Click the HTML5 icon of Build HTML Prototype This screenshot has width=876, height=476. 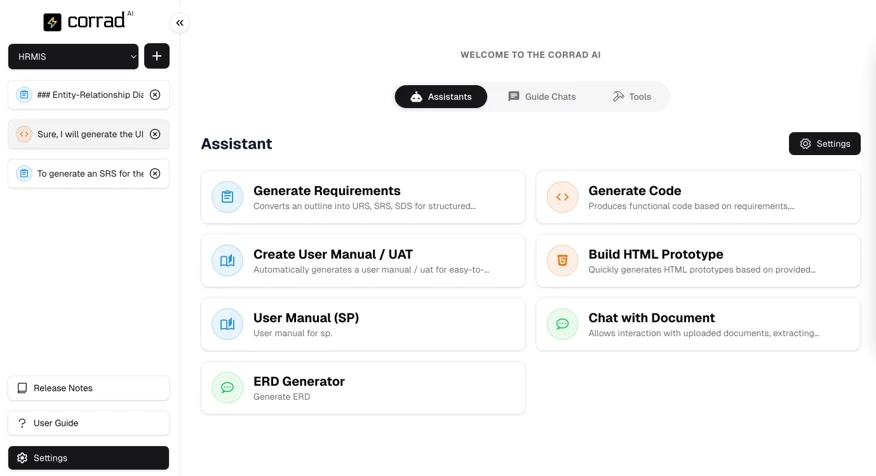pyautogui.click(x=563, y=261)
